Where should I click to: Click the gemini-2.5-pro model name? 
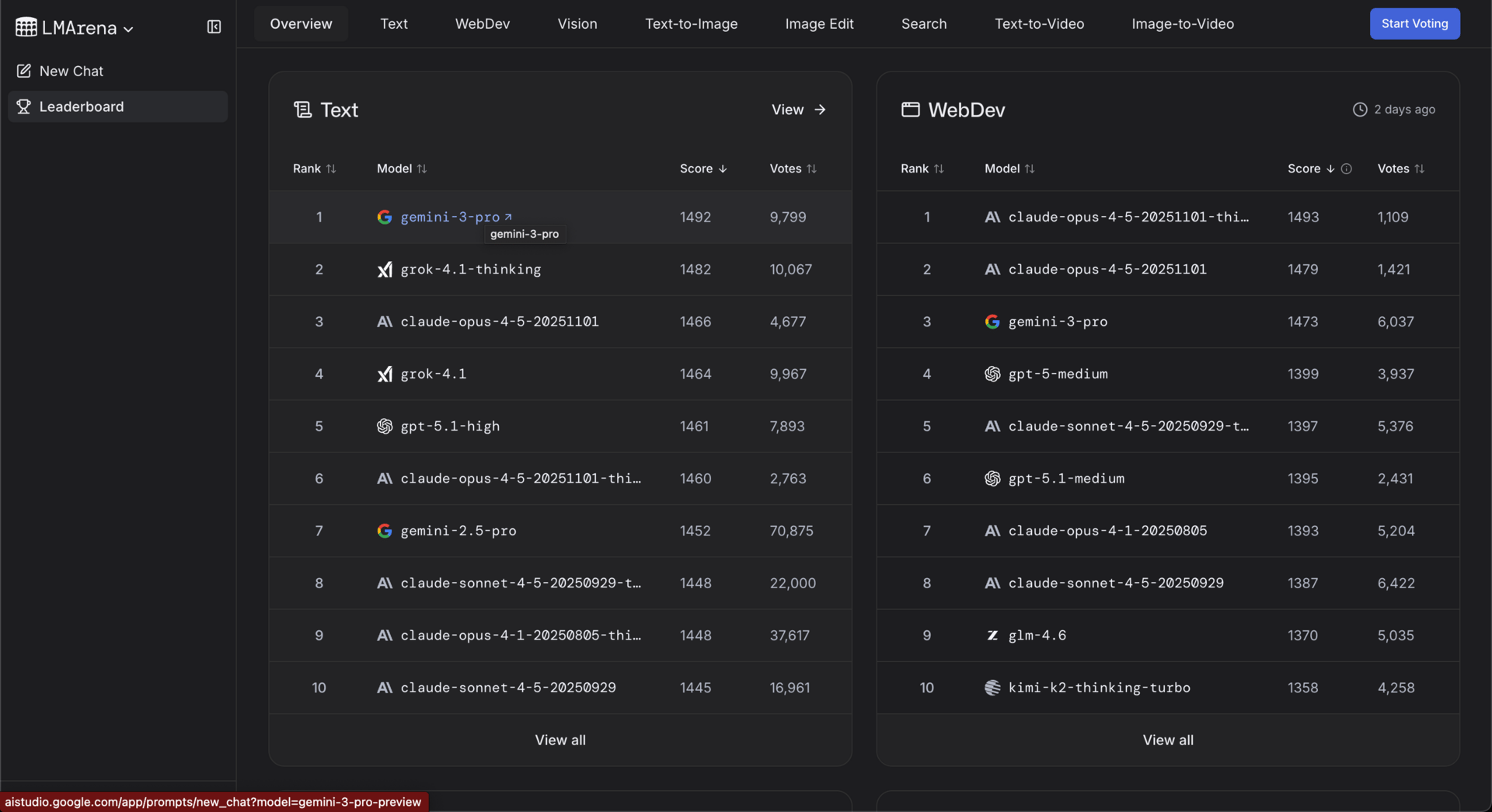coord(458,531)
